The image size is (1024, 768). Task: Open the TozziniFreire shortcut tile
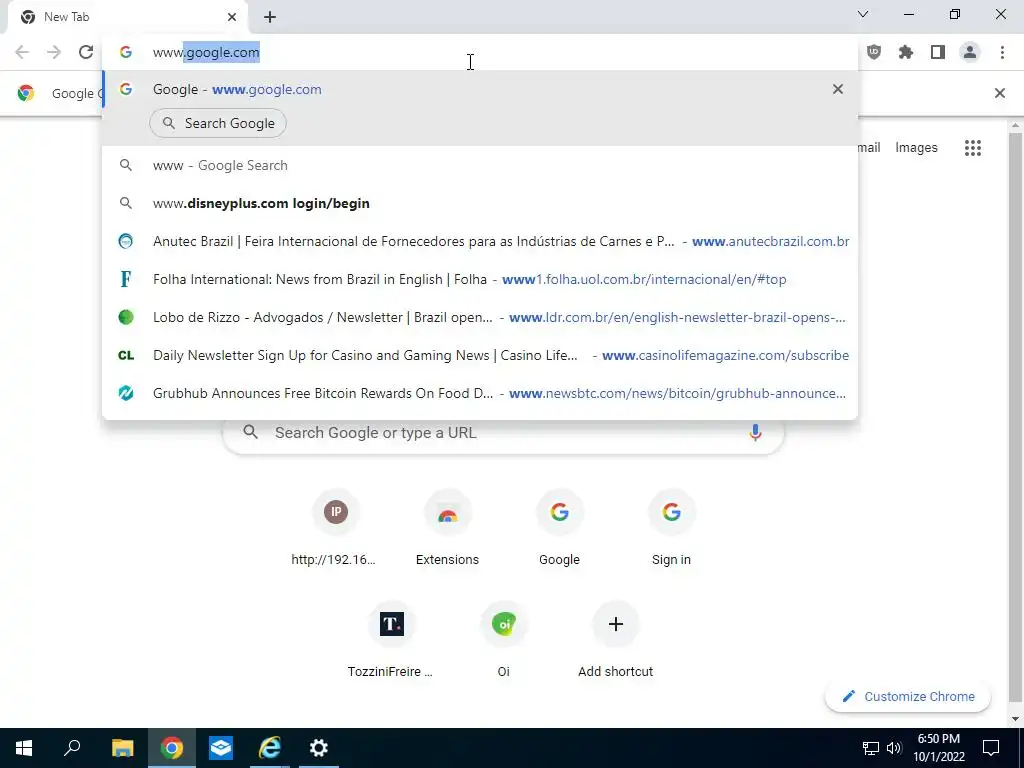click(x=391, y=641)
